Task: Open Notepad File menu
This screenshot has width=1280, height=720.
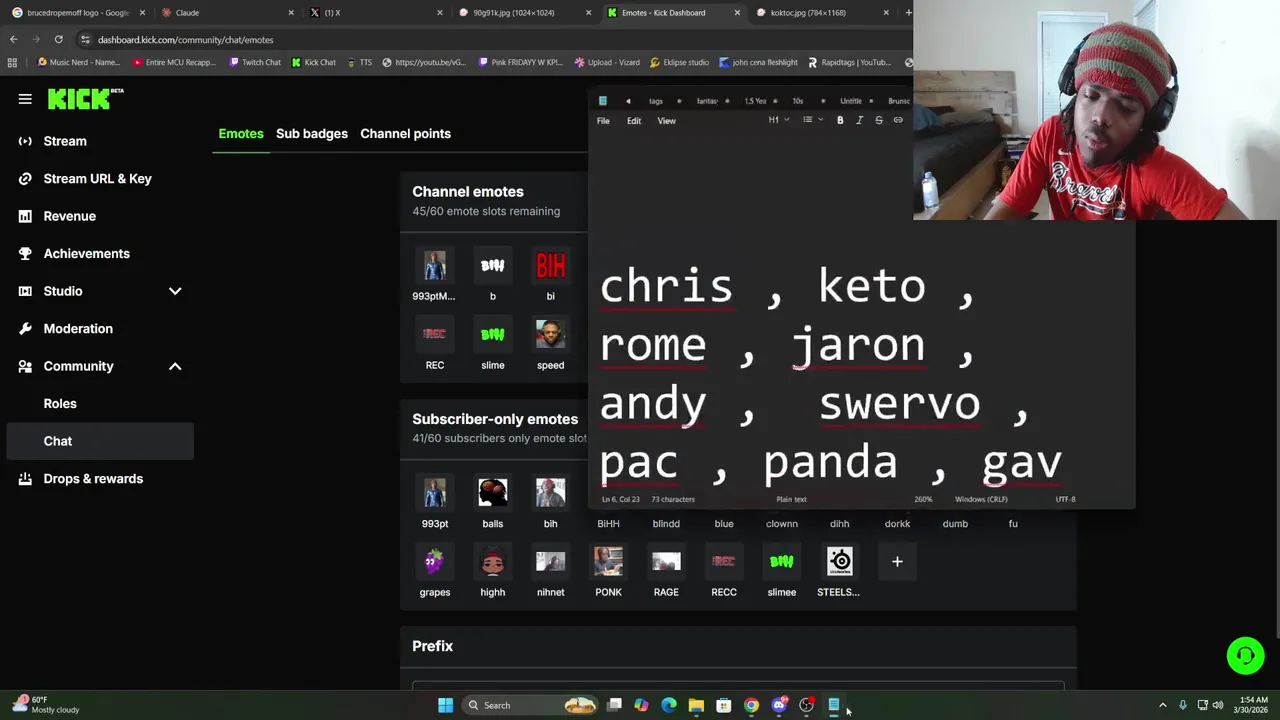Action: pyautogui.click(x=603, y=121)
